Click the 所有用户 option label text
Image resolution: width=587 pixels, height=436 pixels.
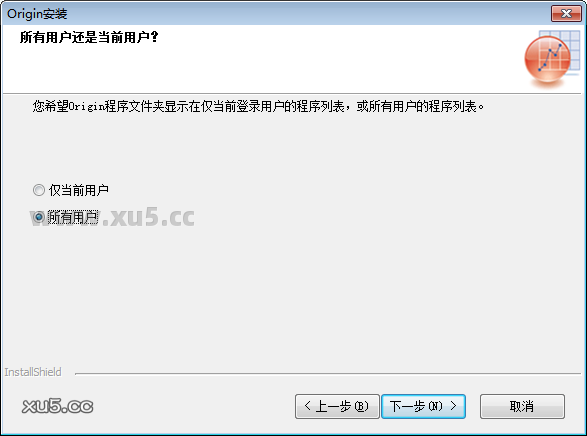point(73,217)
